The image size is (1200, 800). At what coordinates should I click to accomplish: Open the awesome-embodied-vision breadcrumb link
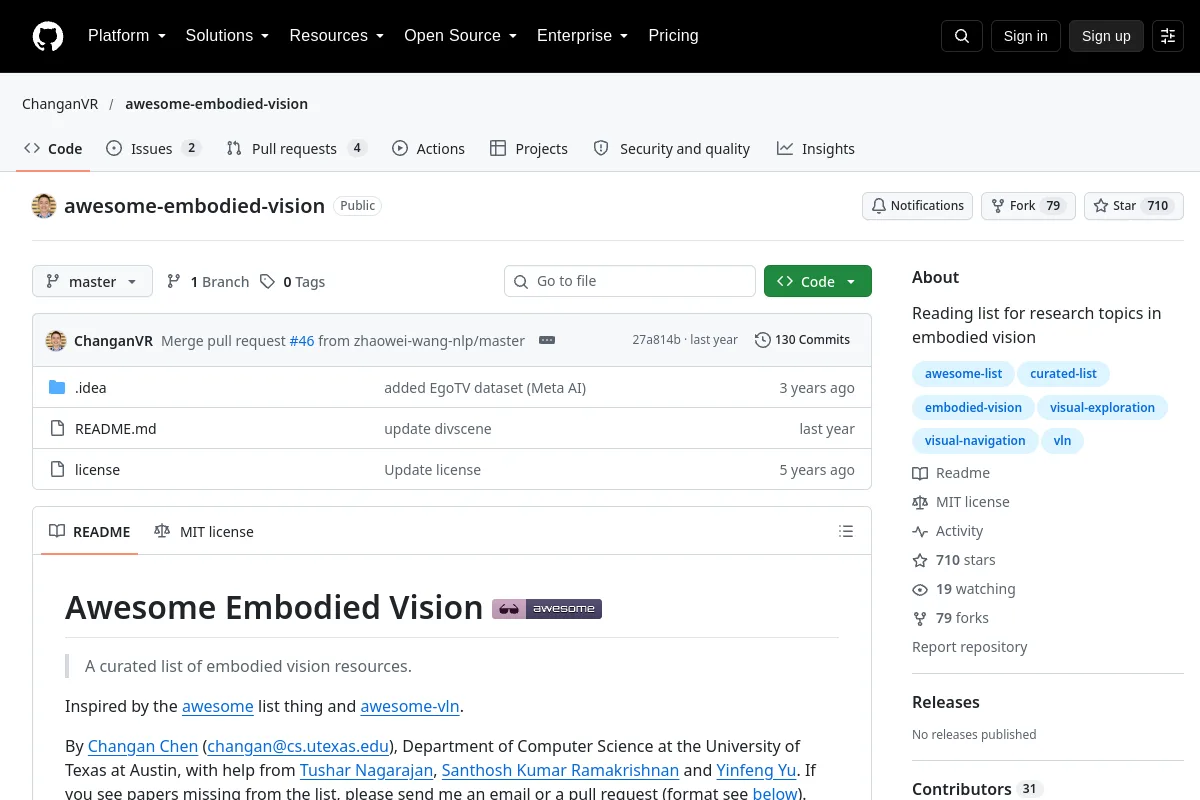(x=216, y=104)
